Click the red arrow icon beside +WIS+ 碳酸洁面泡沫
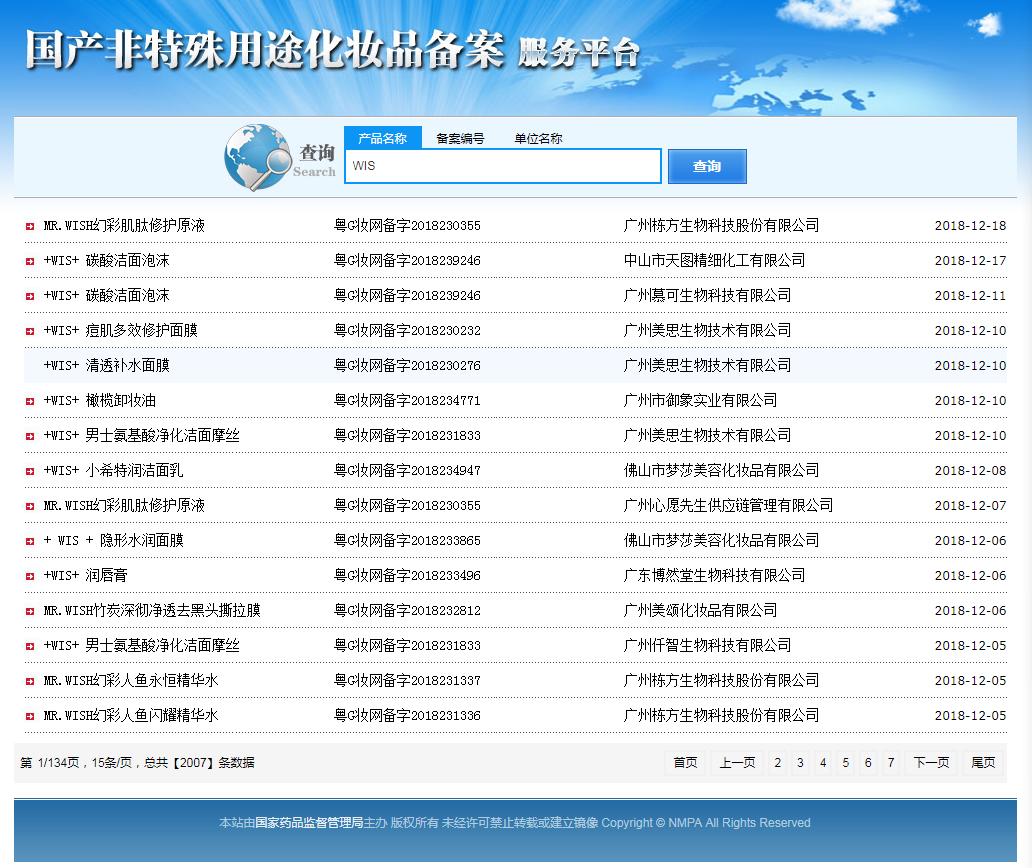Image resolution: width=1032 pixels, height=868 pixels. click(x=30, y=260)
